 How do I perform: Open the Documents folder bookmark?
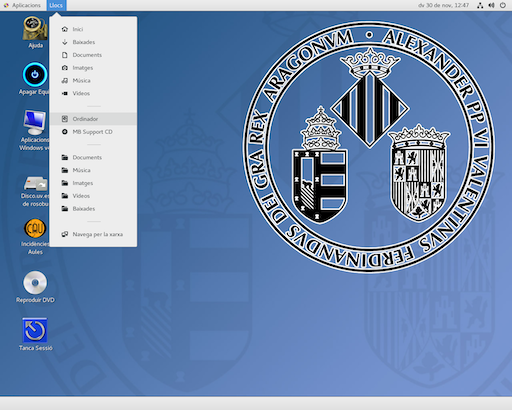coord(93,157)
